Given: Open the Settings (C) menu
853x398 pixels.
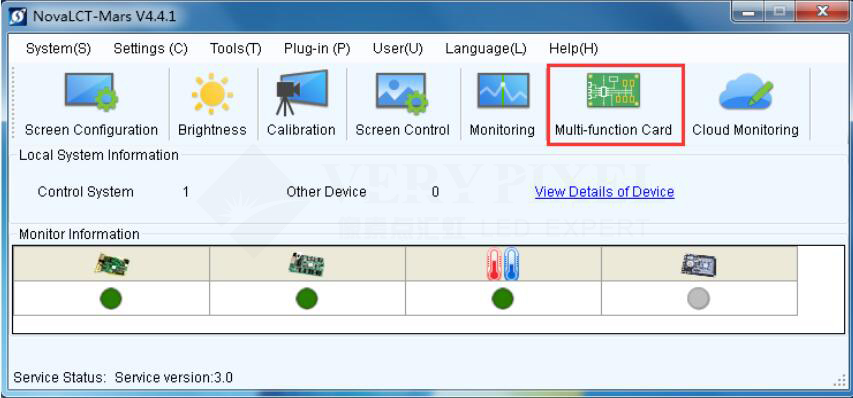Looking at the screenshot, I should pyautogui.click(x=151, y=48).
